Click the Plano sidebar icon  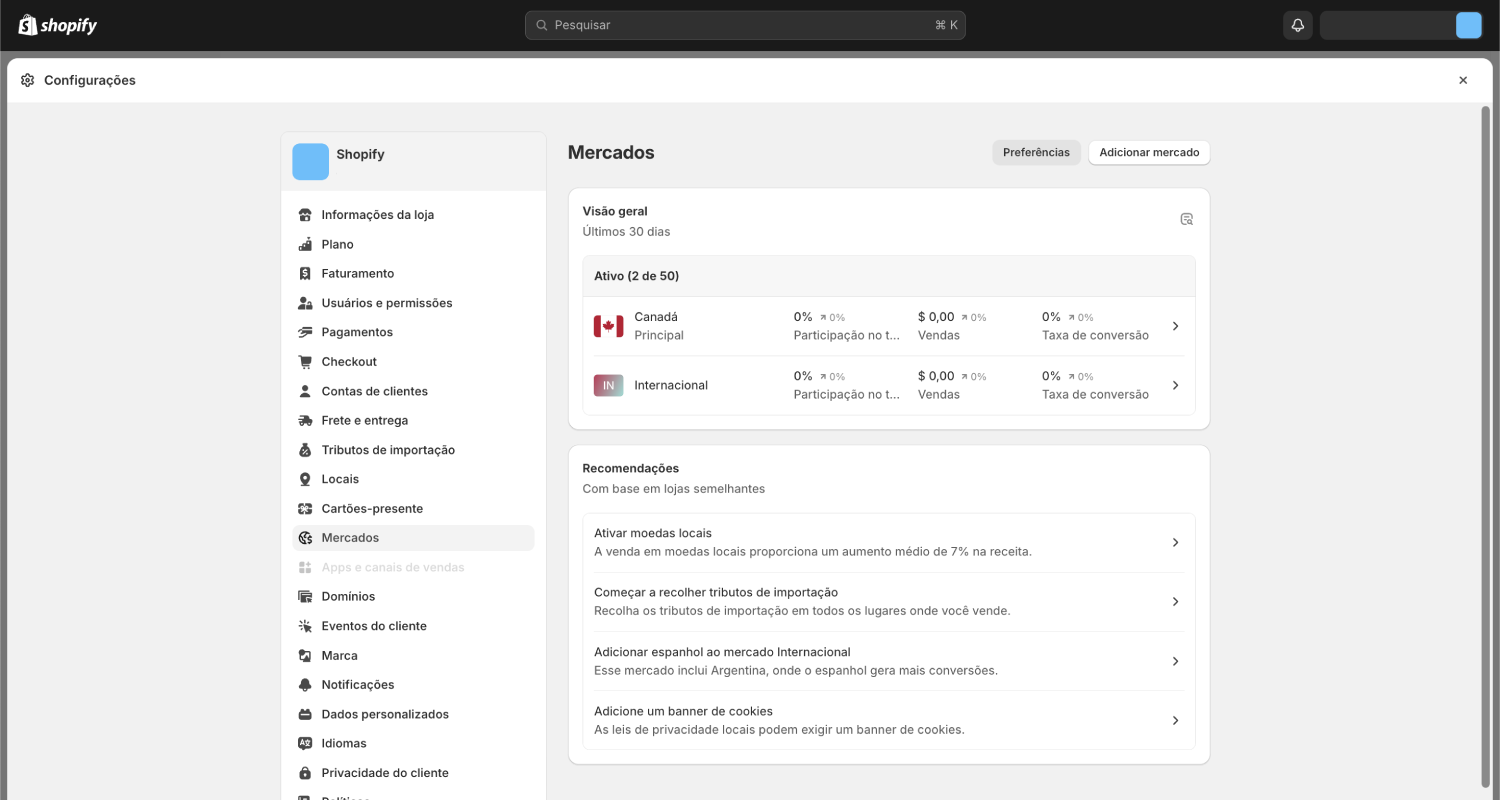pyautogui.click(x=305, y=244)
